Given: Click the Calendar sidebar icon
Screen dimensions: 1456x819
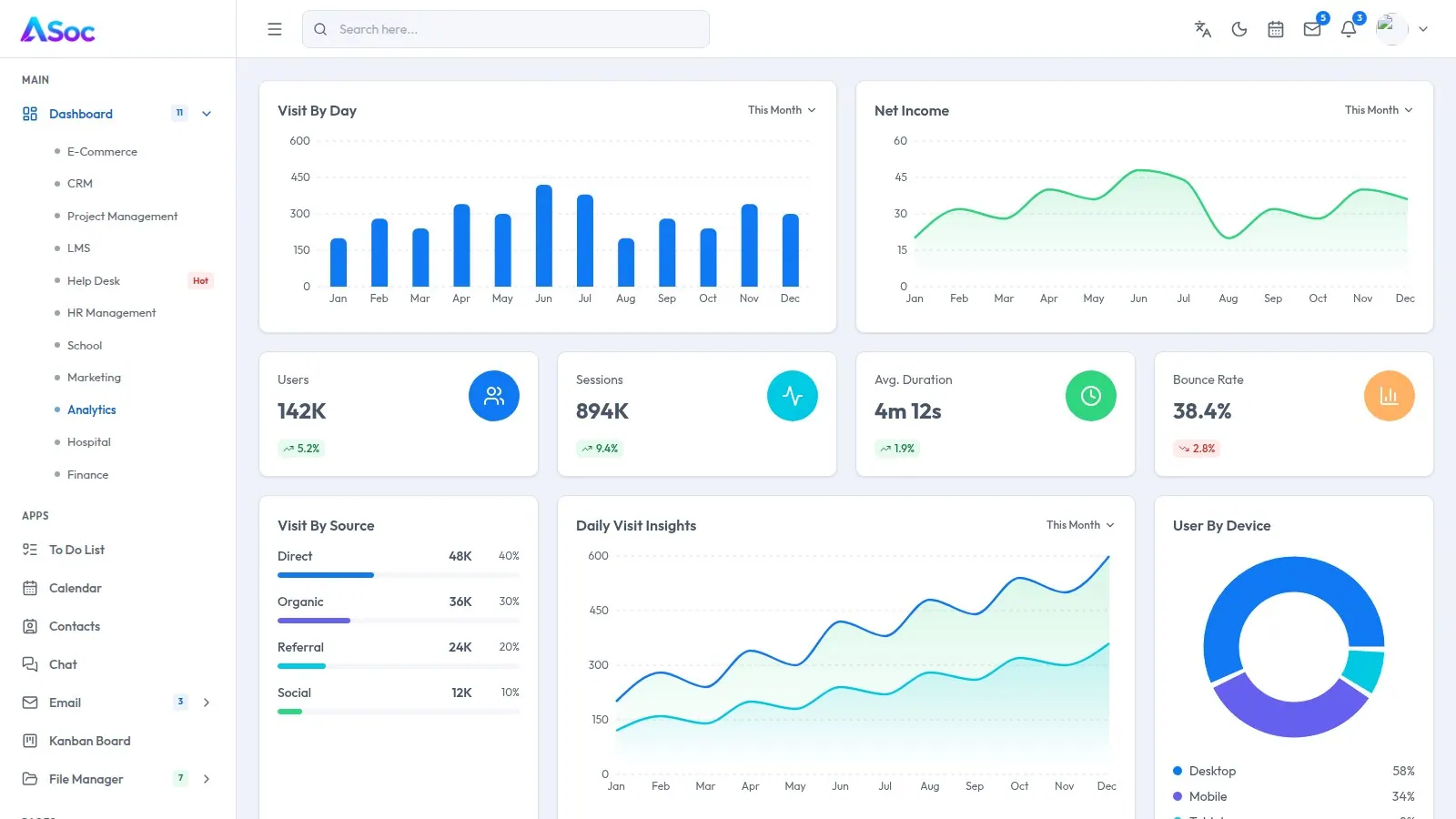Looking at the screenshot, I should tap(30, 588).
